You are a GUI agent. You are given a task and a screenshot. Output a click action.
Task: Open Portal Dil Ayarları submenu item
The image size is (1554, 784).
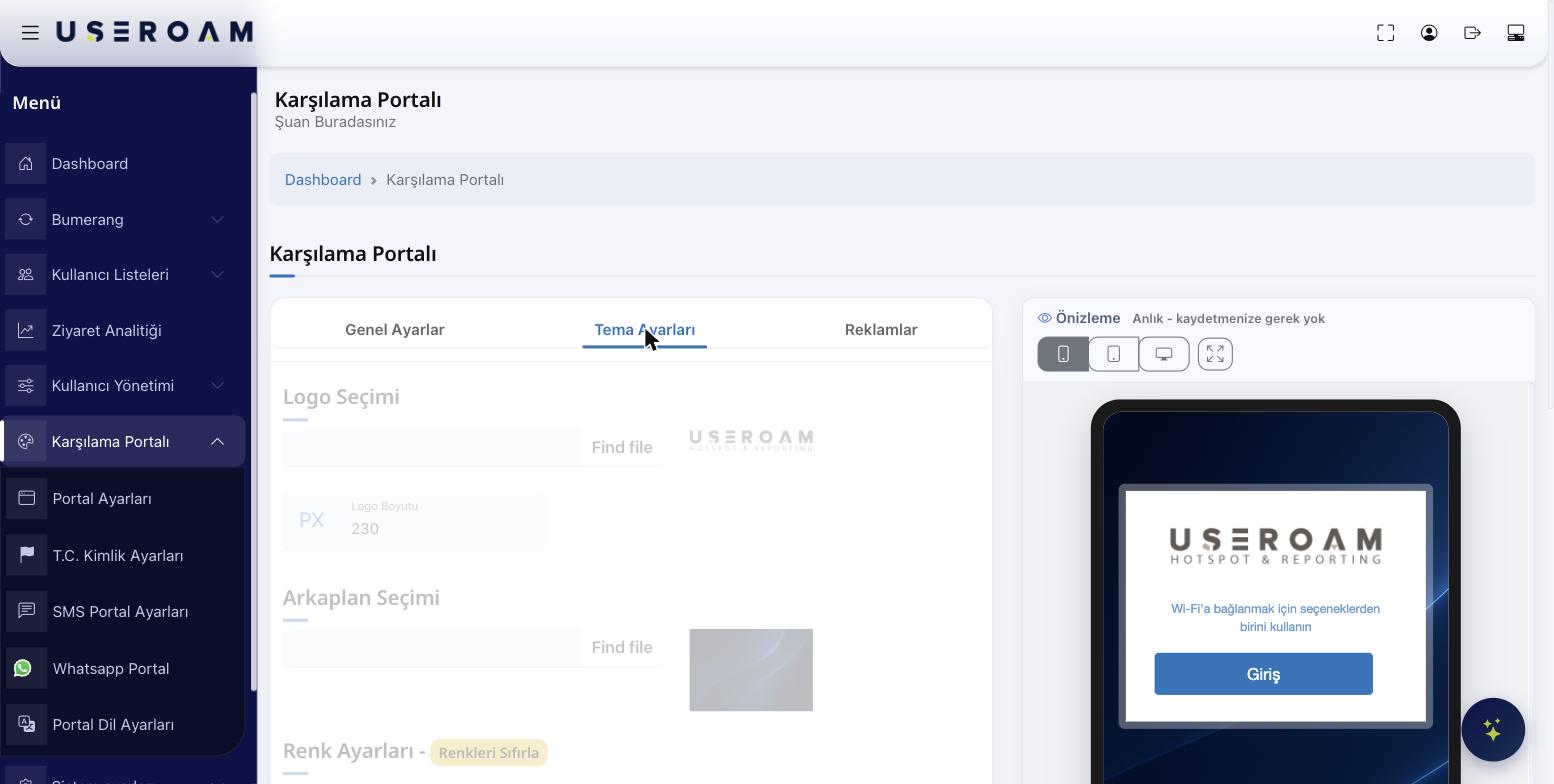tap(113, 724)
